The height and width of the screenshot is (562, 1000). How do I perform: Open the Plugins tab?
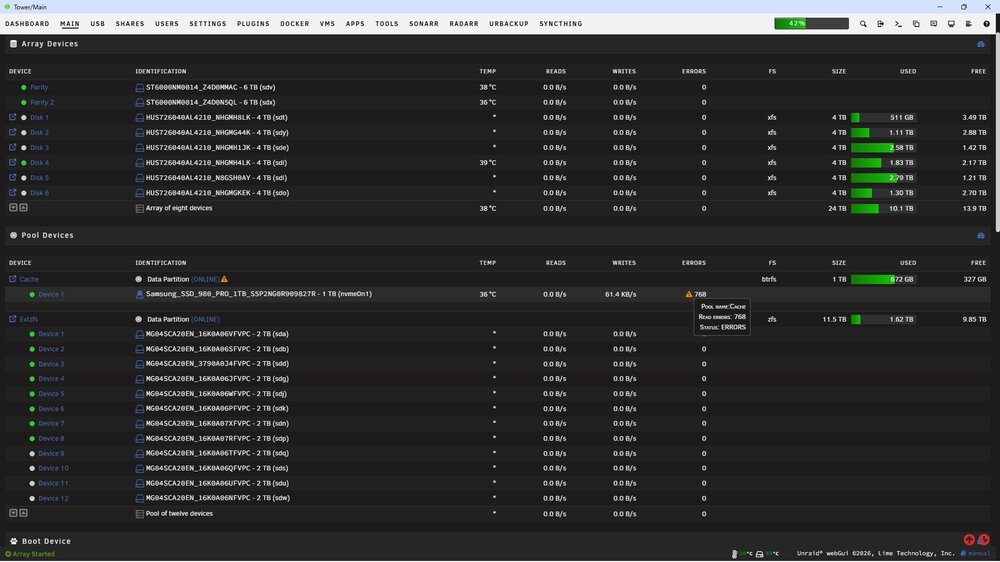pos(253,24)
